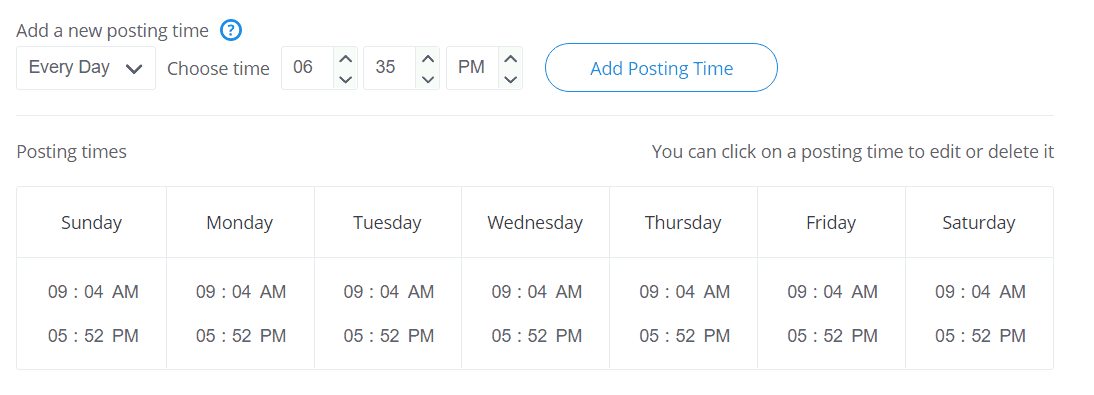Select Thursday 09:04 AM posting time
This screenshot has height=395, width=1094.
(684, 292)
